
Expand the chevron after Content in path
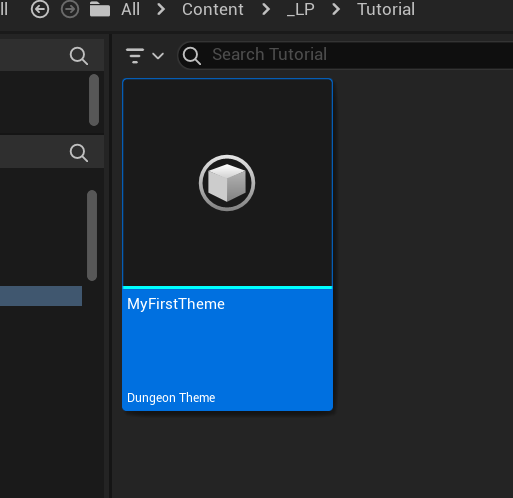[x=266, y=9]
